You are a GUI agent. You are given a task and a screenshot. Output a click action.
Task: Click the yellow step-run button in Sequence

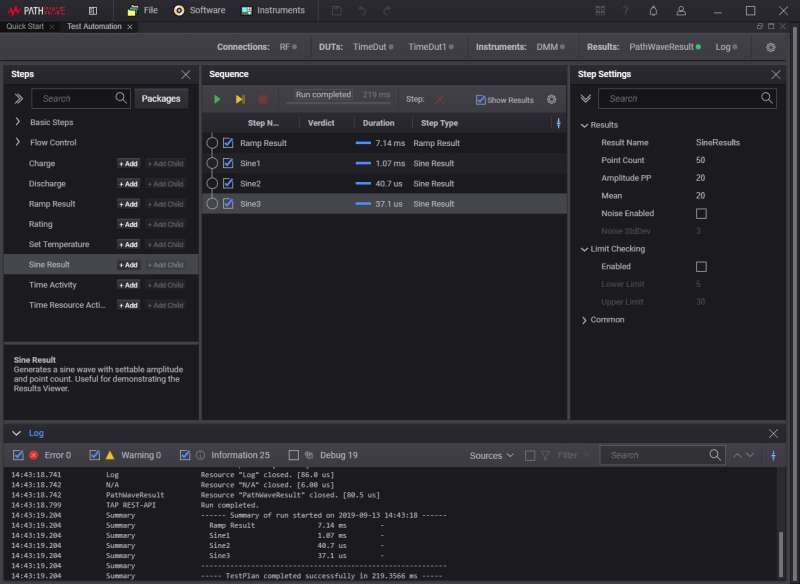tap(240, 100)
